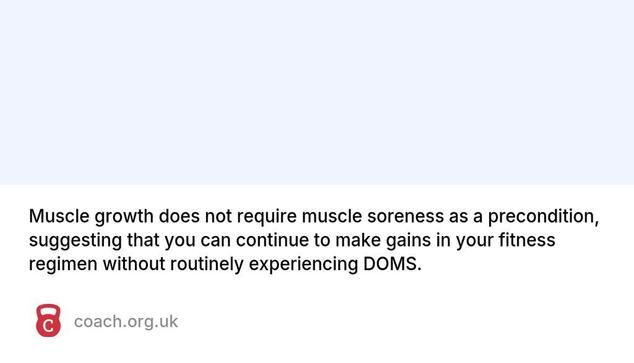Screen dimensions: 634x363
Task: Open the coach.org.uk source link
Action: pos(126,322)
